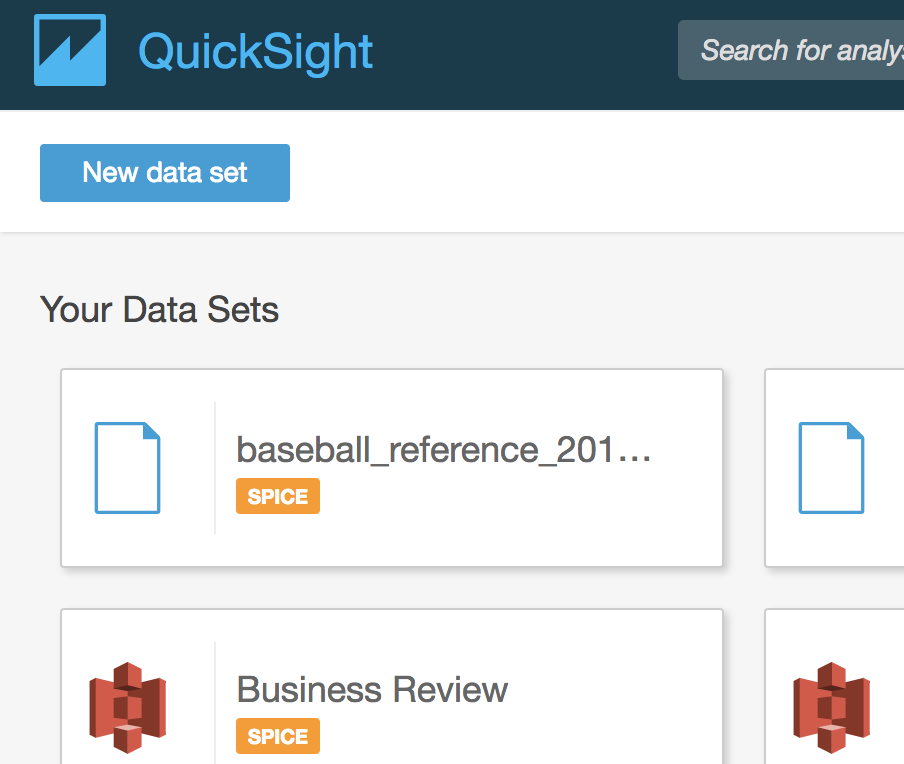
Task: Click SPICE badge under baseball_reference data set
Action: pyautogui.click(x=278, y=497)
